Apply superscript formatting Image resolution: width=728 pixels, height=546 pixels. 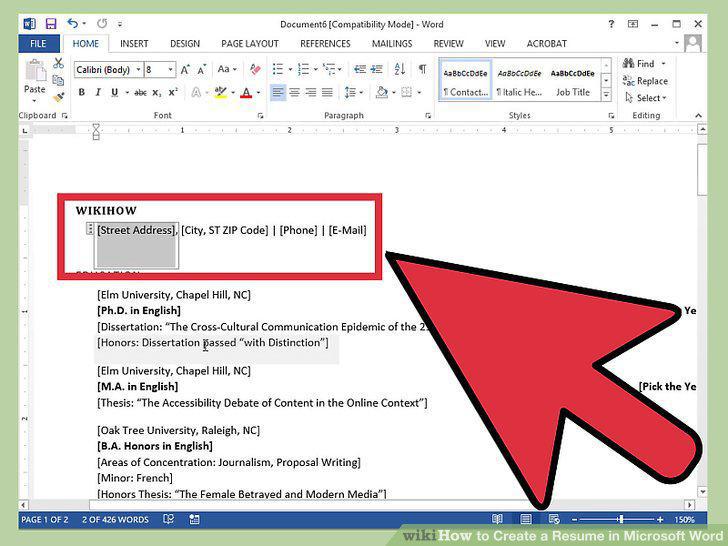[x=173, y=92]
